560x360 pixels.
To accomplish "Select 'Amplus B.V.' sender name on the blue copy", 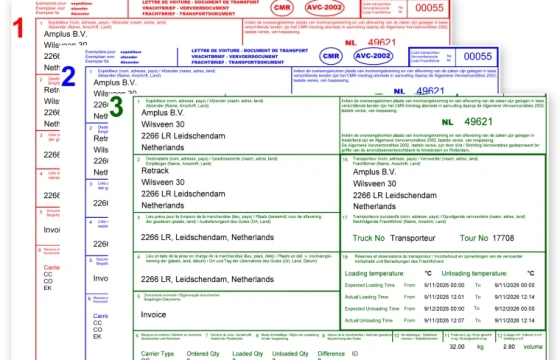I will pos(115,82).
